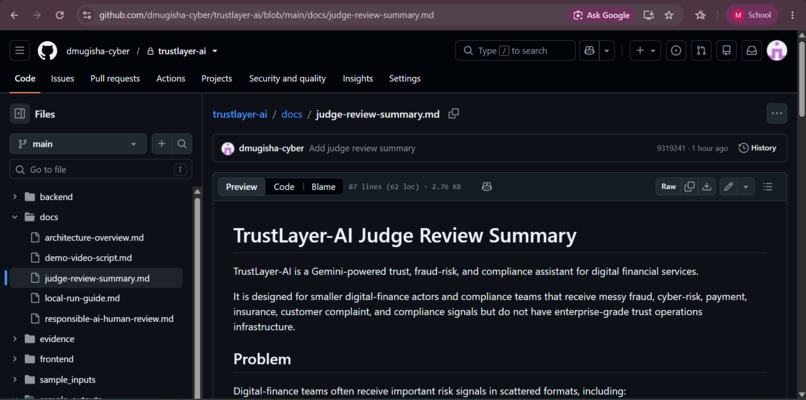The image size is (806, 400).
Task: Open commit hash 9319241
Action: coord(671,148)
